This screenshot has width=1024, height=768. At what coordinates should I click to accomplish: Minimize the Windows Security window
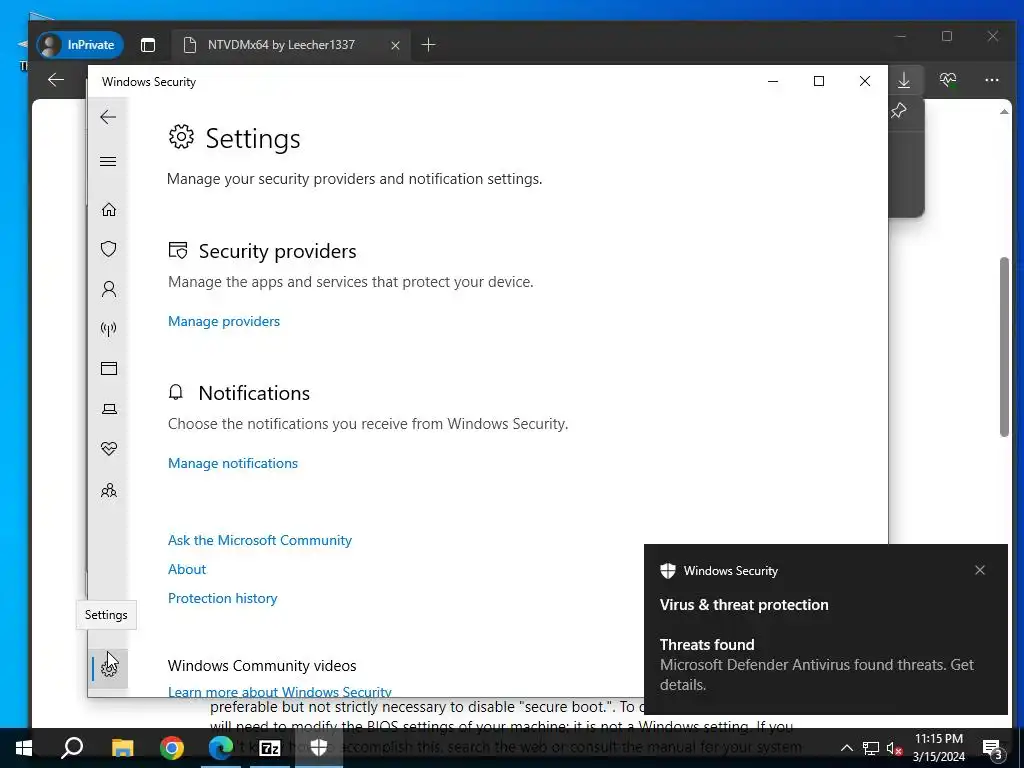tap(773, 81)
